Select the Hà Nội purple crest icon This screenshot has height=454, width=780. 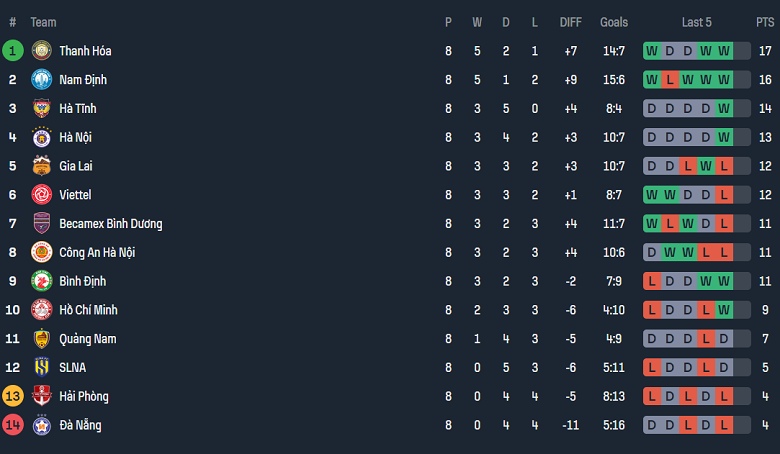42,137
